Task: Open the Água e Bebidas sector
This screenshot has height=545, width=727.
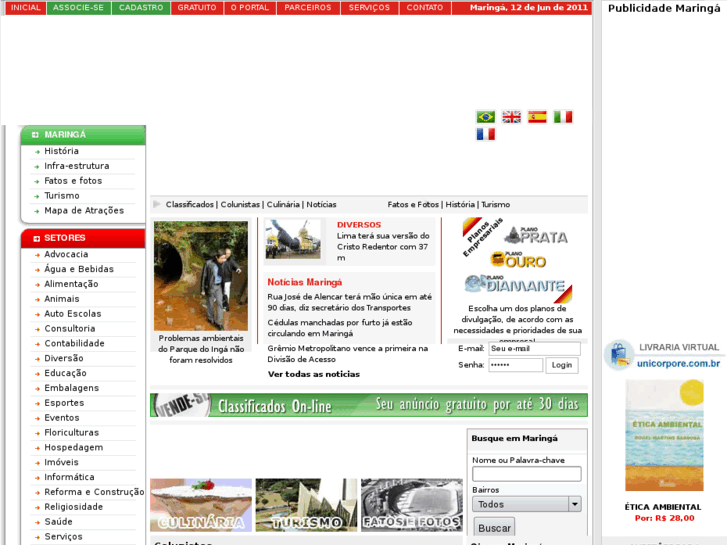Action: pos(79,269)
